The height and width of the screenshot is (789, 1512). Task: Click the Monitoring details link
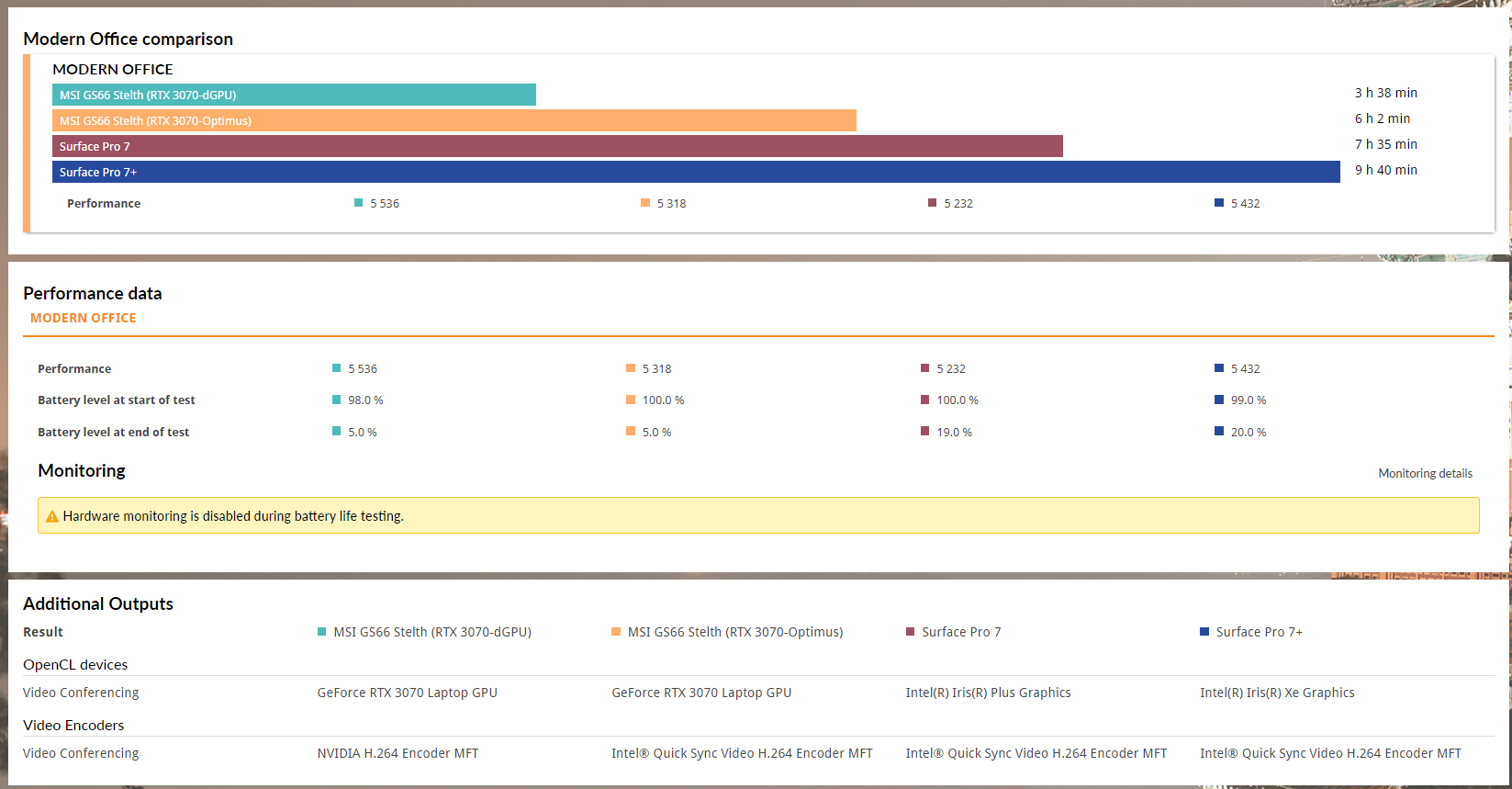tap(1425, 474)
